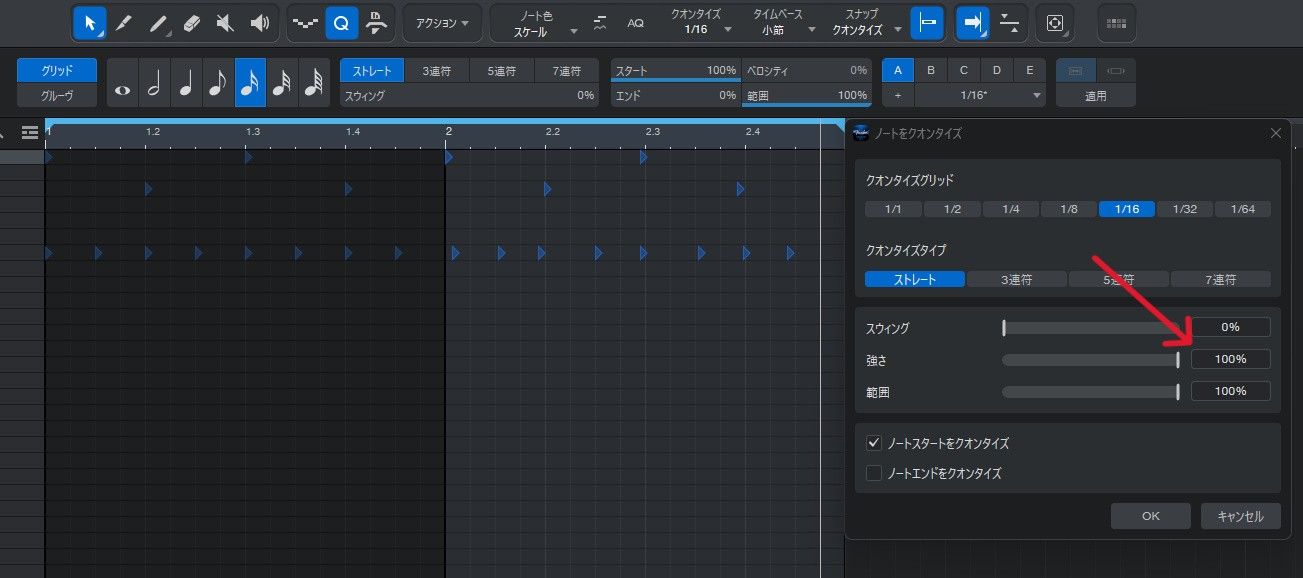Screen dimensions: 1303x578
Task: Select the Listen speaker tool
Action: coord(260,23)
